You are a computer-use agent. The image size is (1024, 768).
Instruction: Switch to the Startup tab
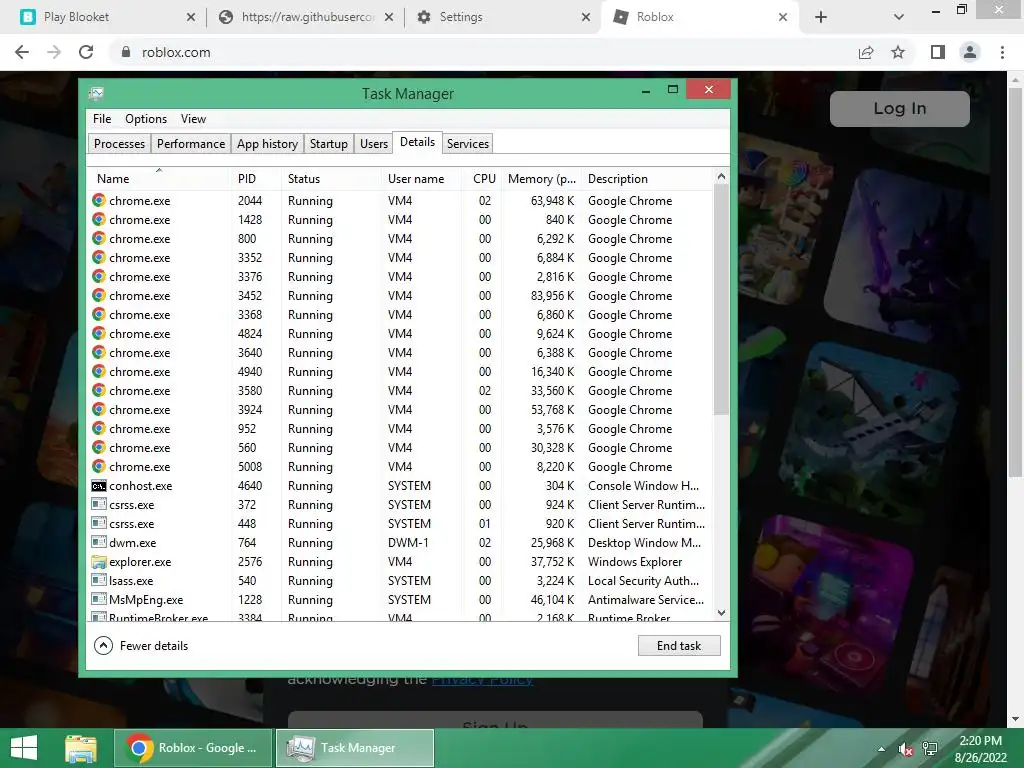tap(328, 144)
